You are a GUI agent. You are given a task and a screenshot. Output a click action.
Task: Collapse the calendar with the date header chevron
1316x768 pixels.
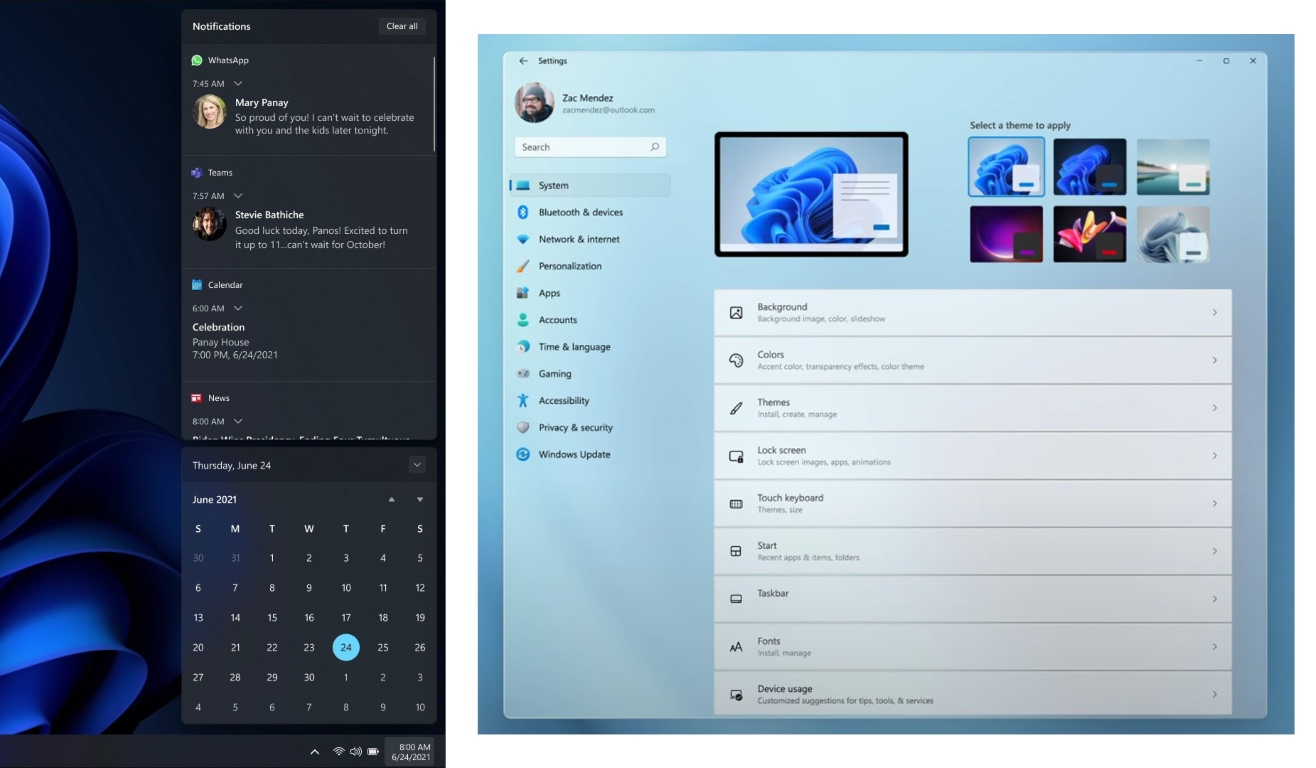pos(417,465)
